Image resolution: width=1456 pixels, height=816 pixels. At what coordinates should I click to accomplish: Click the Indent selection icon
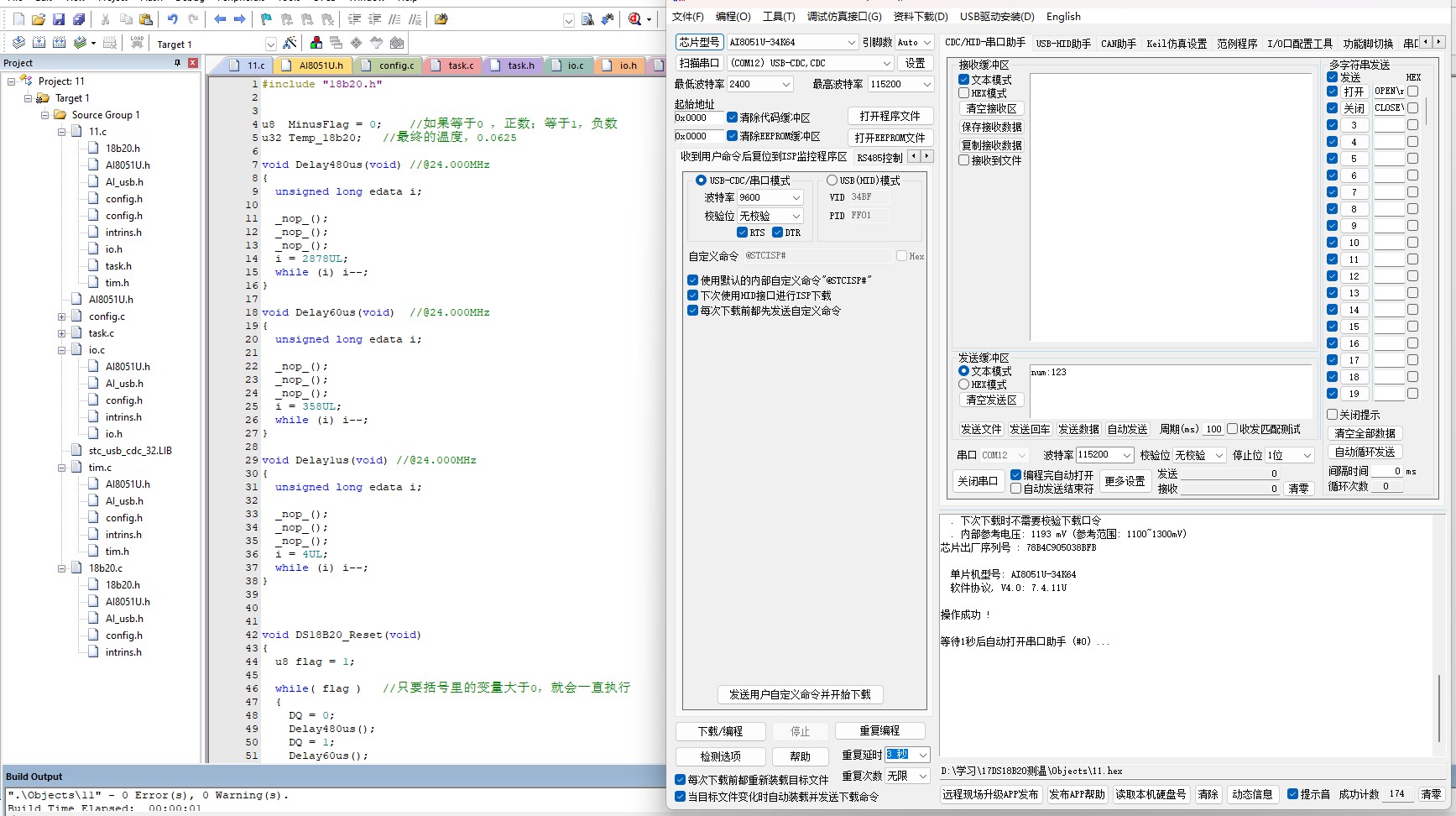click(x=354, y=19)
